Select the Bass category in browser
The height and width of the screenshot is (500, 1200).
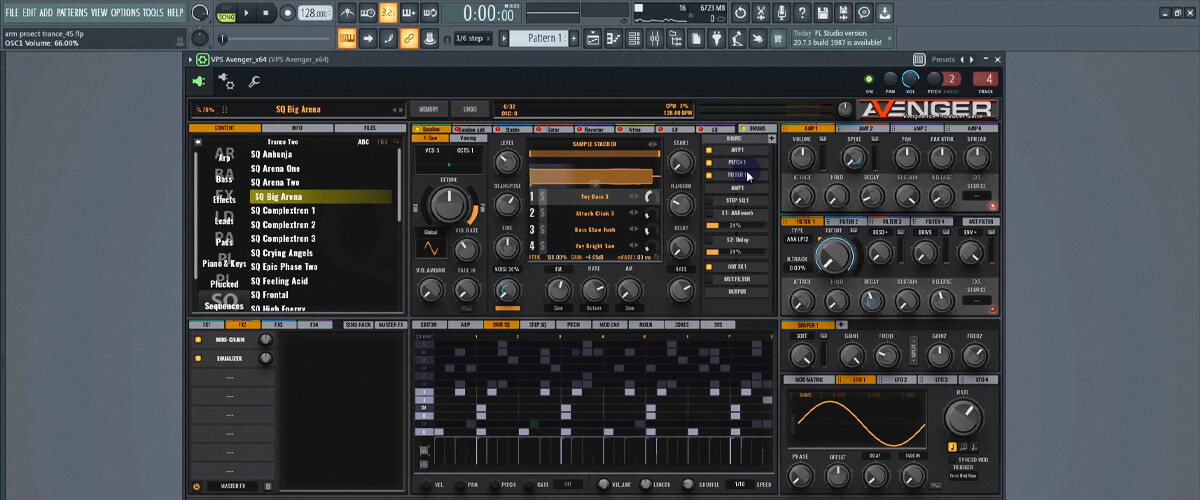(x=224, y=177)
